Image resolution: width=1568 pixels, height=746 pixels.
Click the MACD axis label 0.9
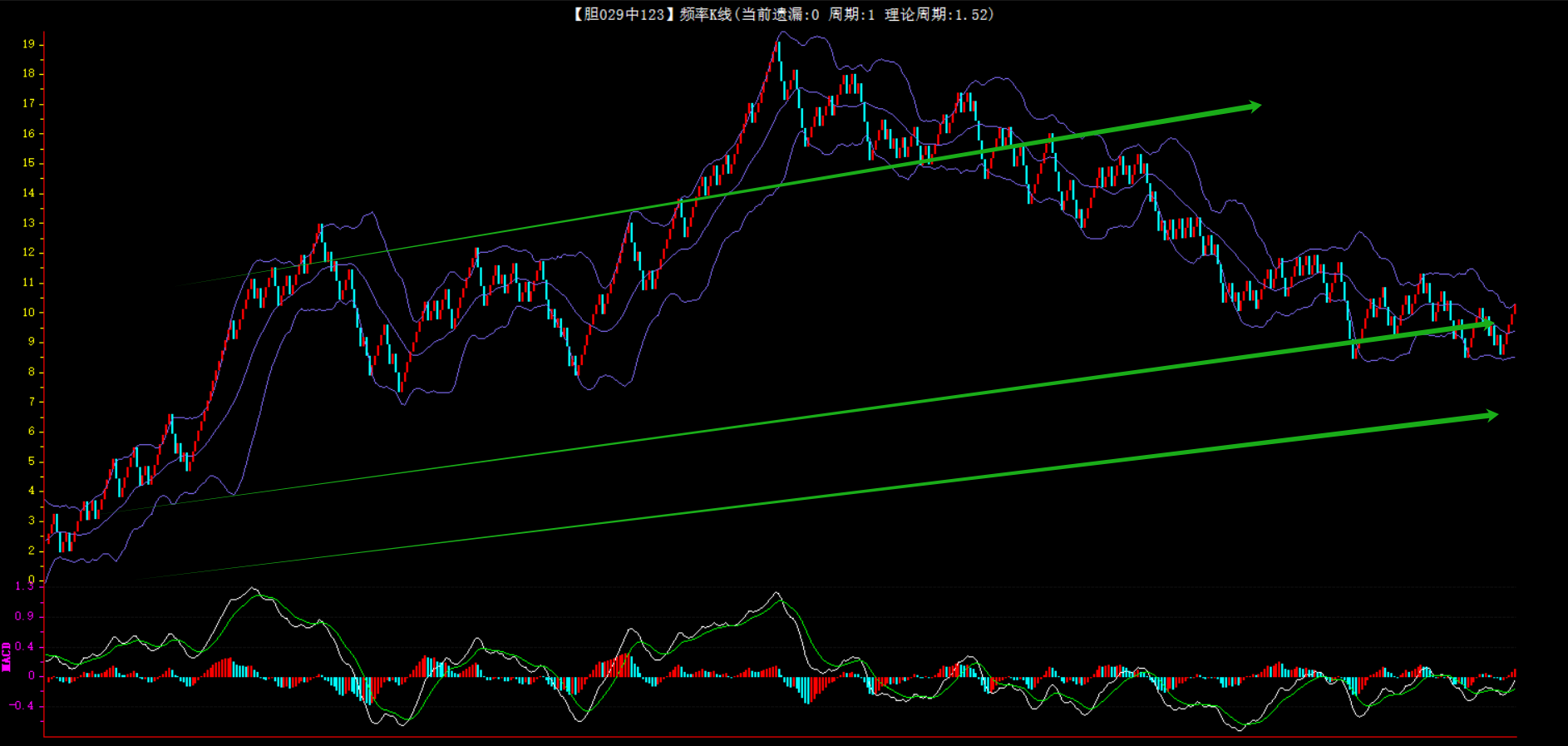point(25,616)
